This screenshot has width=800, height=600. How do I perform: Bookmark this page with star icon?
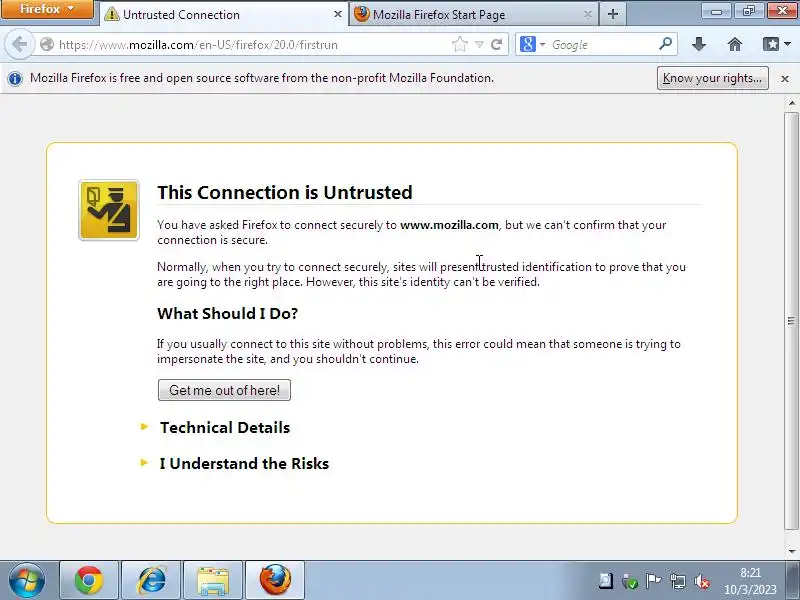click(460, 44)
